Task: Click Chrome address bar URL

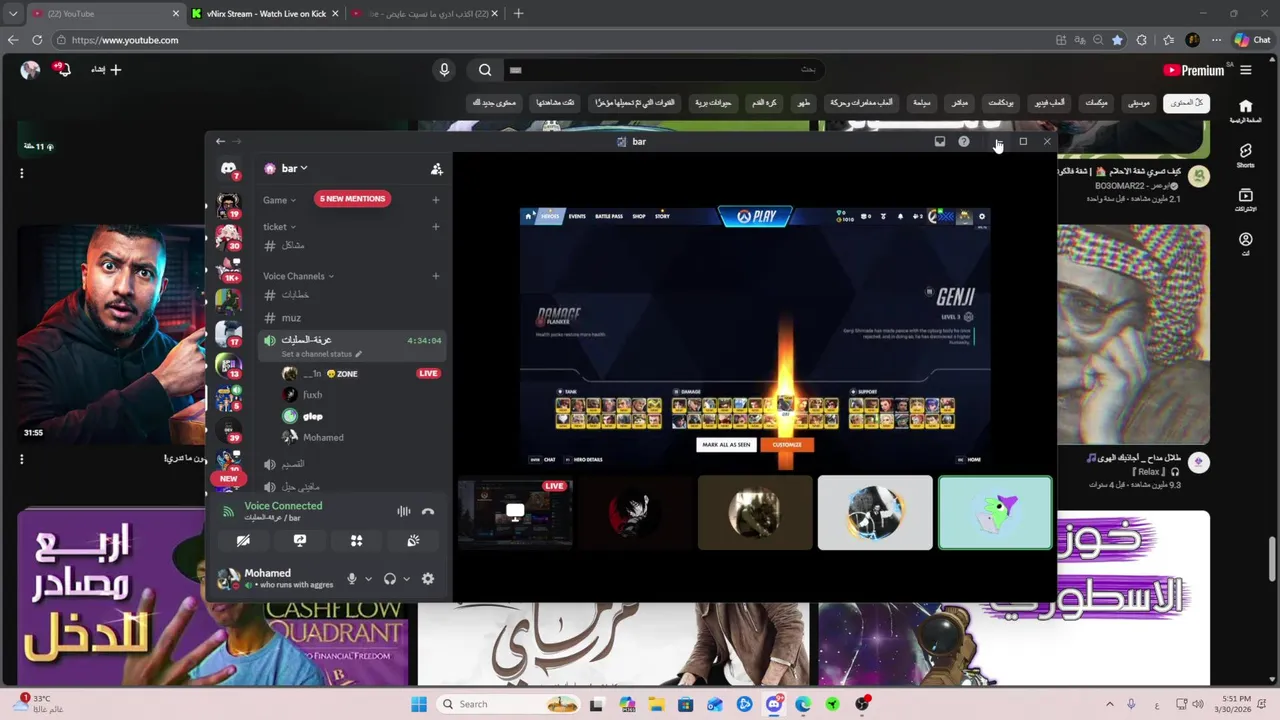Action: tap(125, 40)
